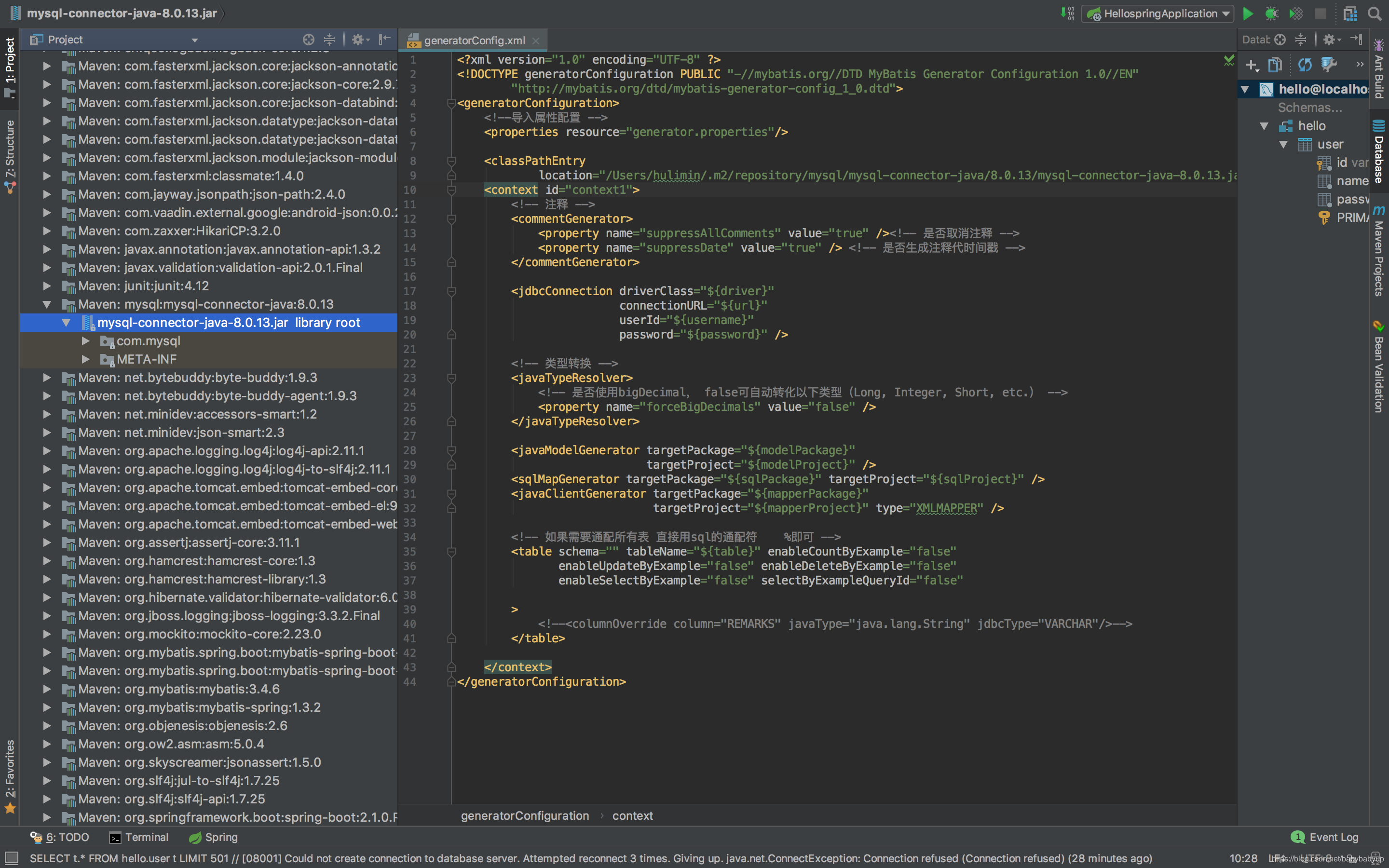Image resolution: width=1389 pixels, height=868 pixels.
Task: Open Database panel settings gear
Action: [1331, 40]
